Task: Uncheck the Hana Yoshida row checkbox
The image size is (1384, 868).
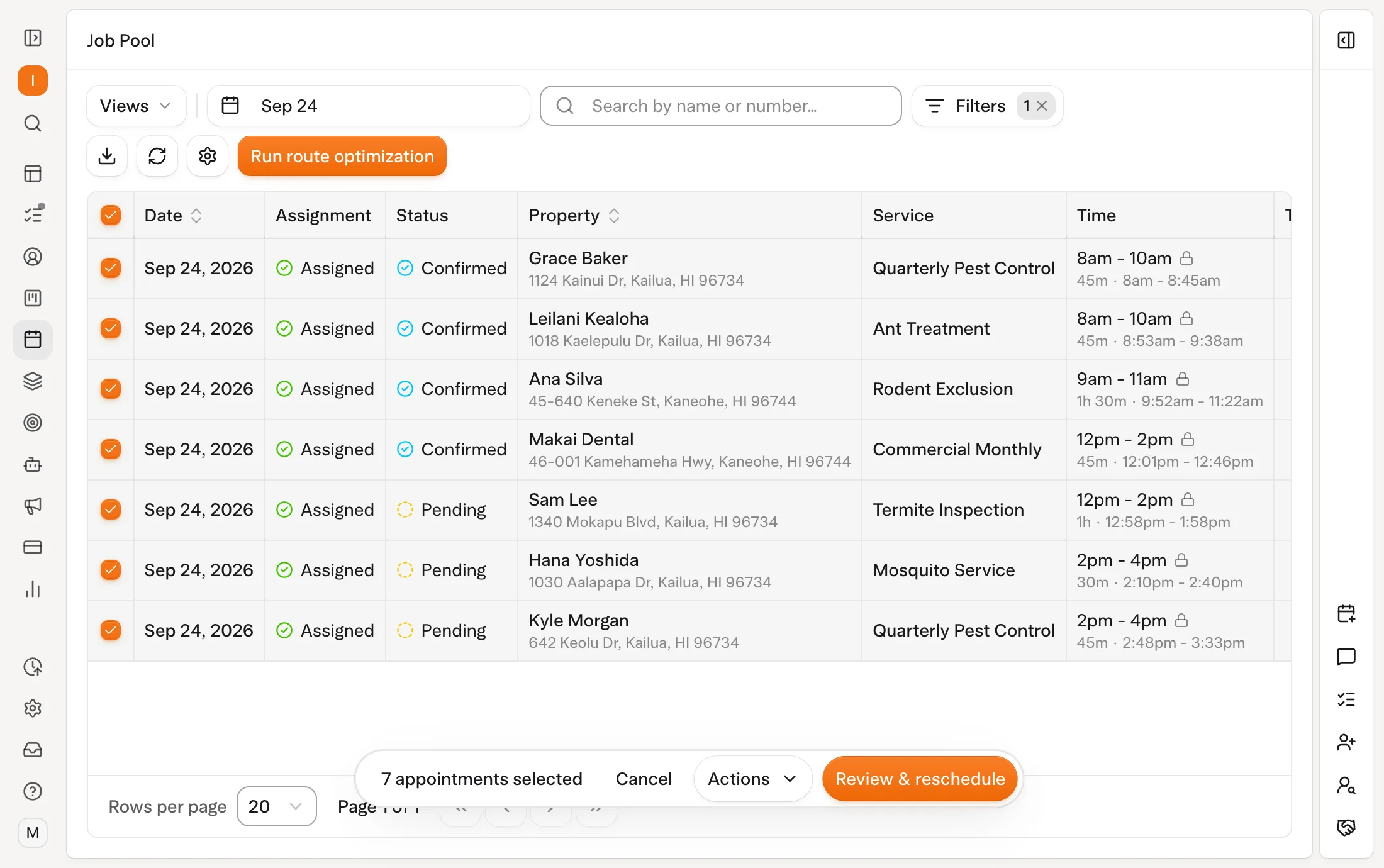Action: pyautogui.click(x=111, y=570)
